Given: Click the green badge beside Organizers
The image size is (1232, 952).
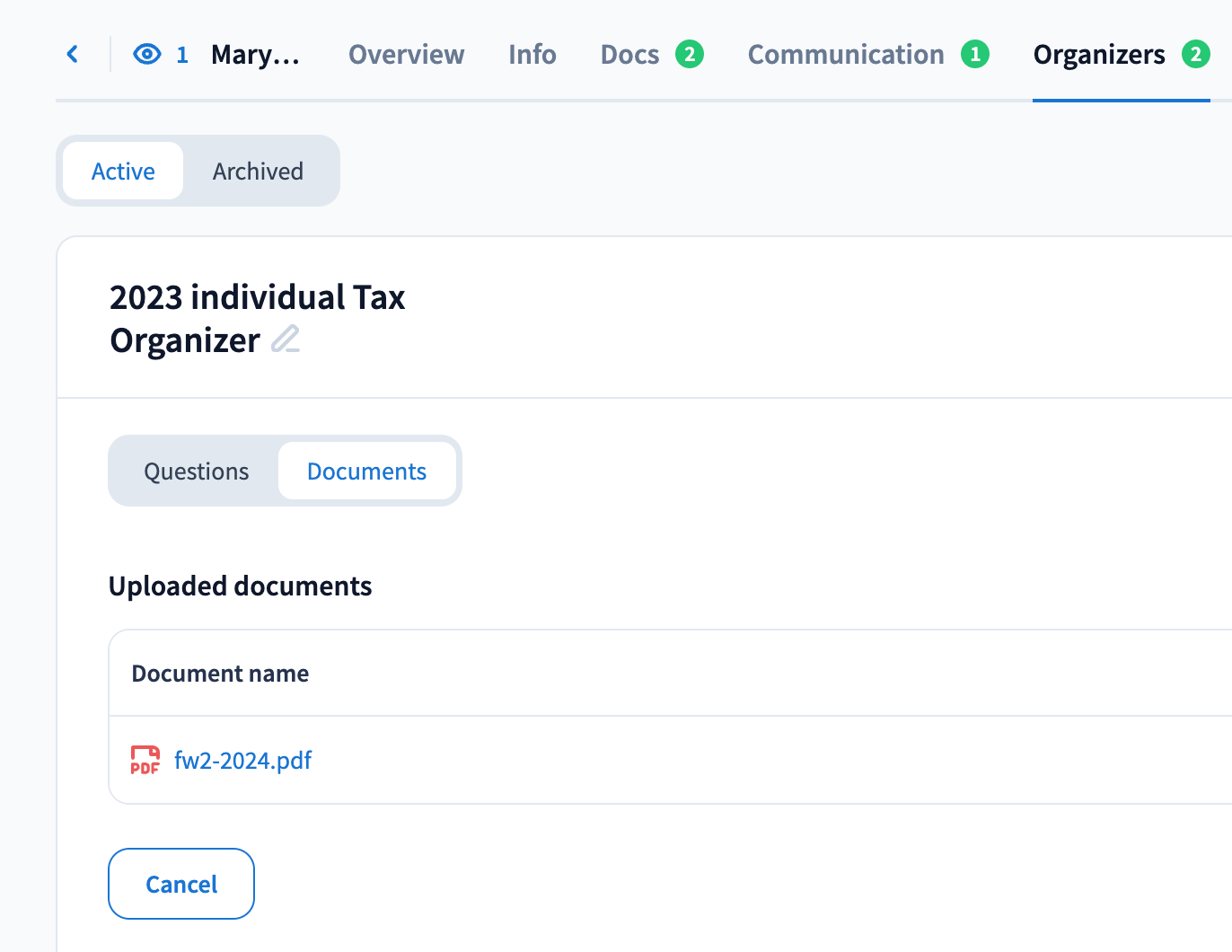Looking at the screenshot, I should [1195, 55].
